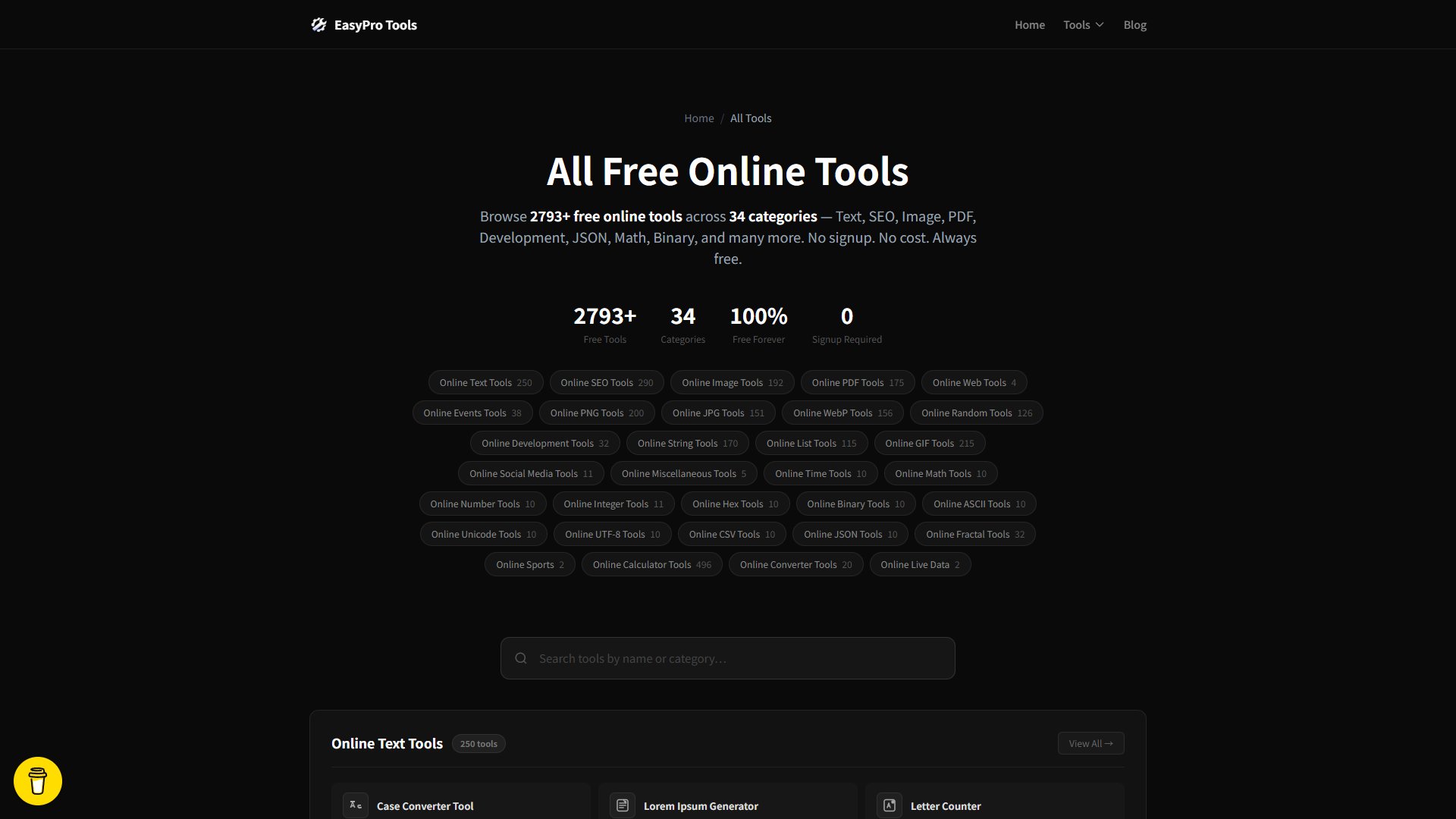Click the EasyPro Tools logo icon
This screenshot has width=1456, height=819.
[318, 25]
